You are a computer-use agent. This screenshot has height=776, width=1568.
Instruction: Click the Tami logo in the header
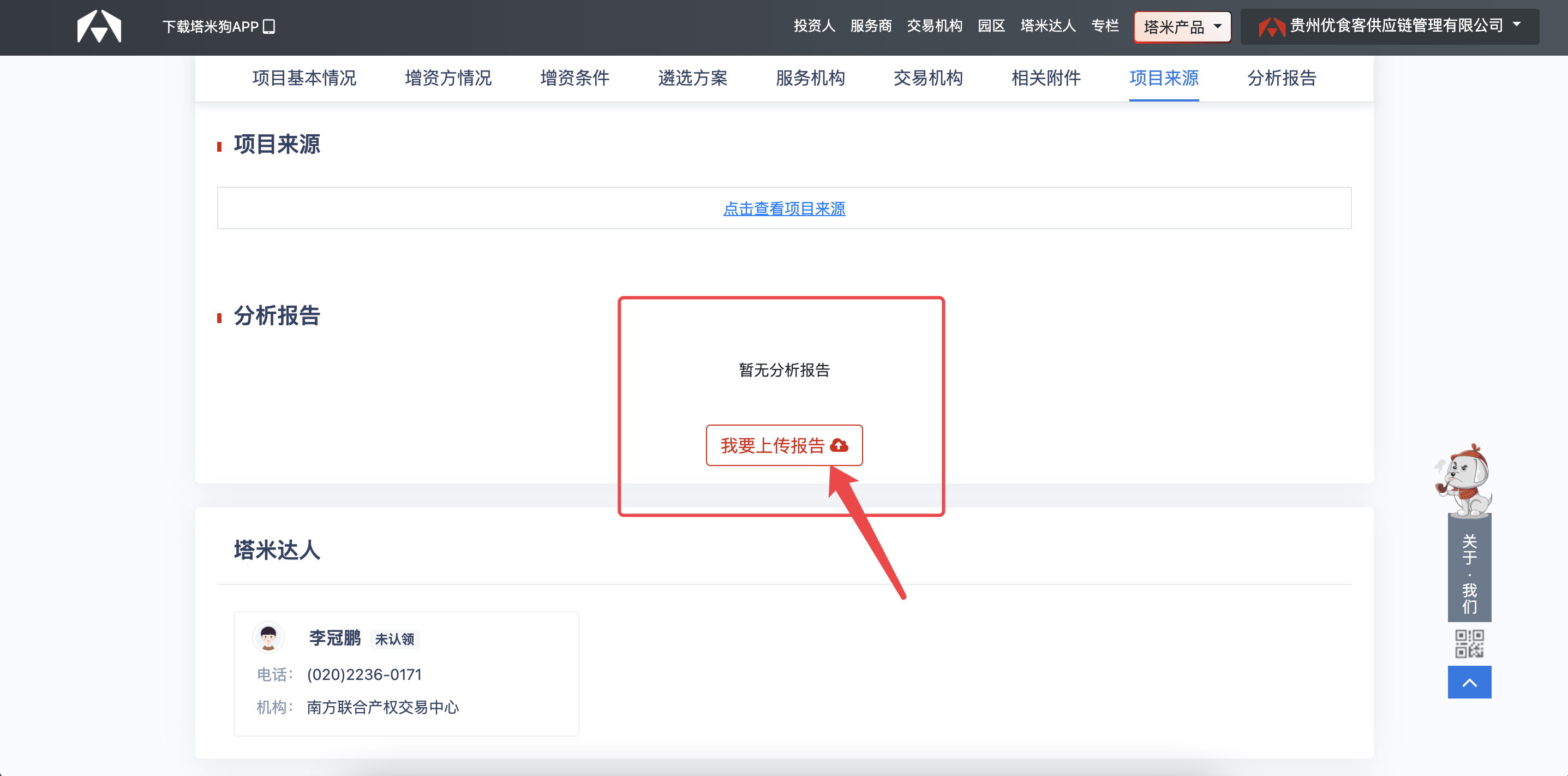coord(99,26)
